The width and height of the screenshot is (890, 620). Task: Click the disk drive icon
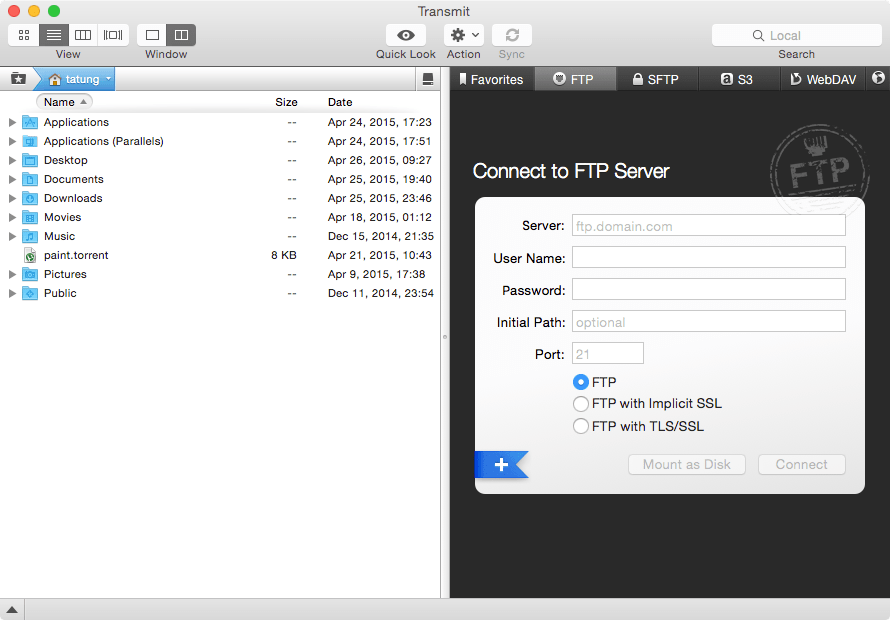(x=428, y=79)
